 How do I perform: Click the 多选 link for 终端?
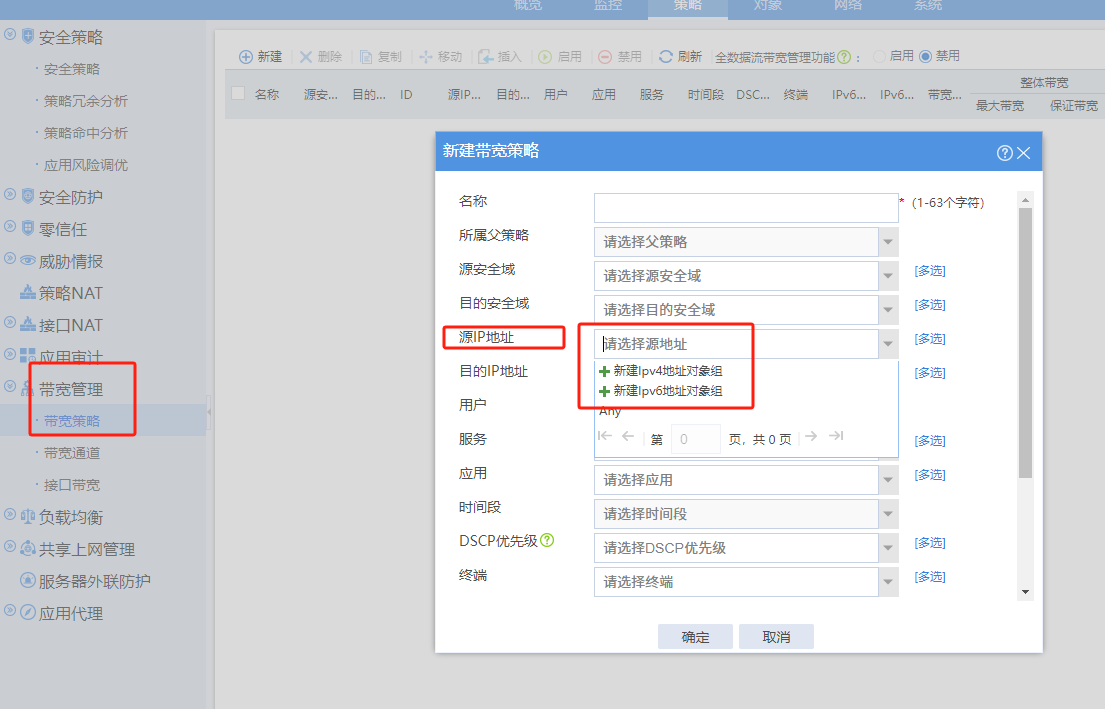(x=930, y=577)
